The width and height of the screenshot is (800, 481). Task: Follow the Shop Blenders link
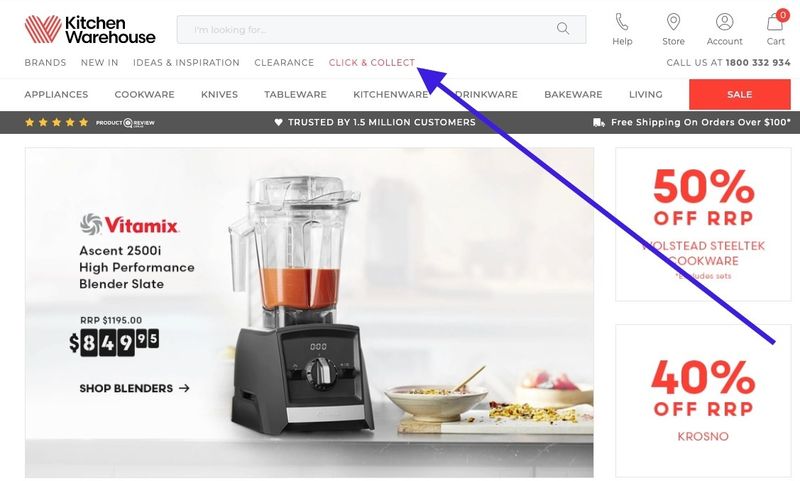[x=134, y=388]
